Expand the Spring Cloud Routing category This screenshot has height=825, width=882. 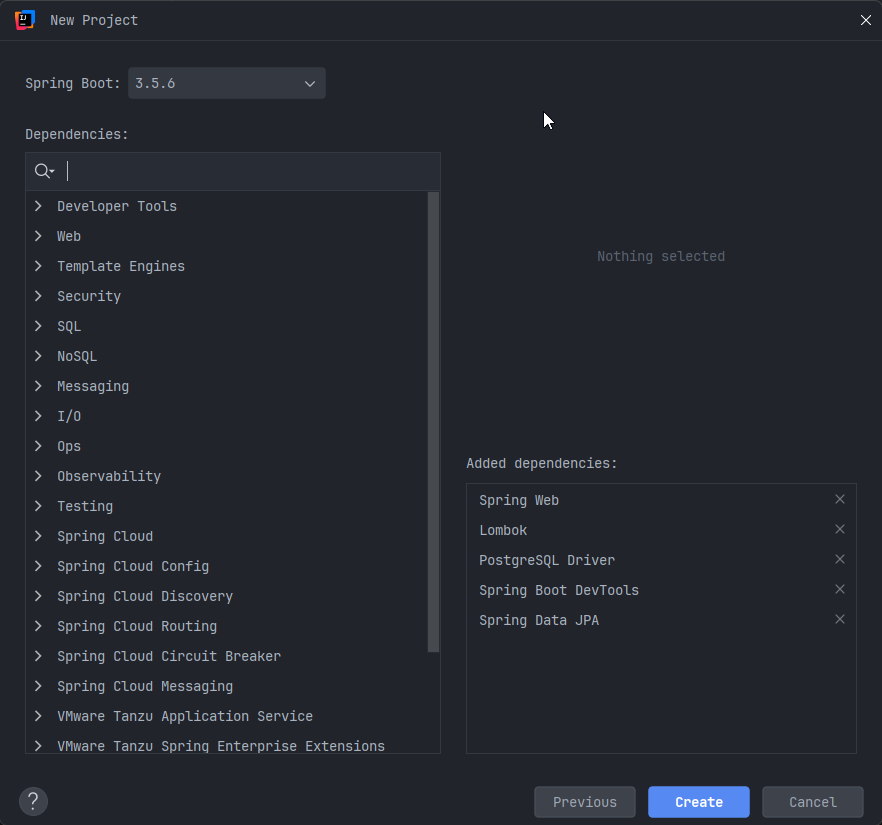(38, 626)
